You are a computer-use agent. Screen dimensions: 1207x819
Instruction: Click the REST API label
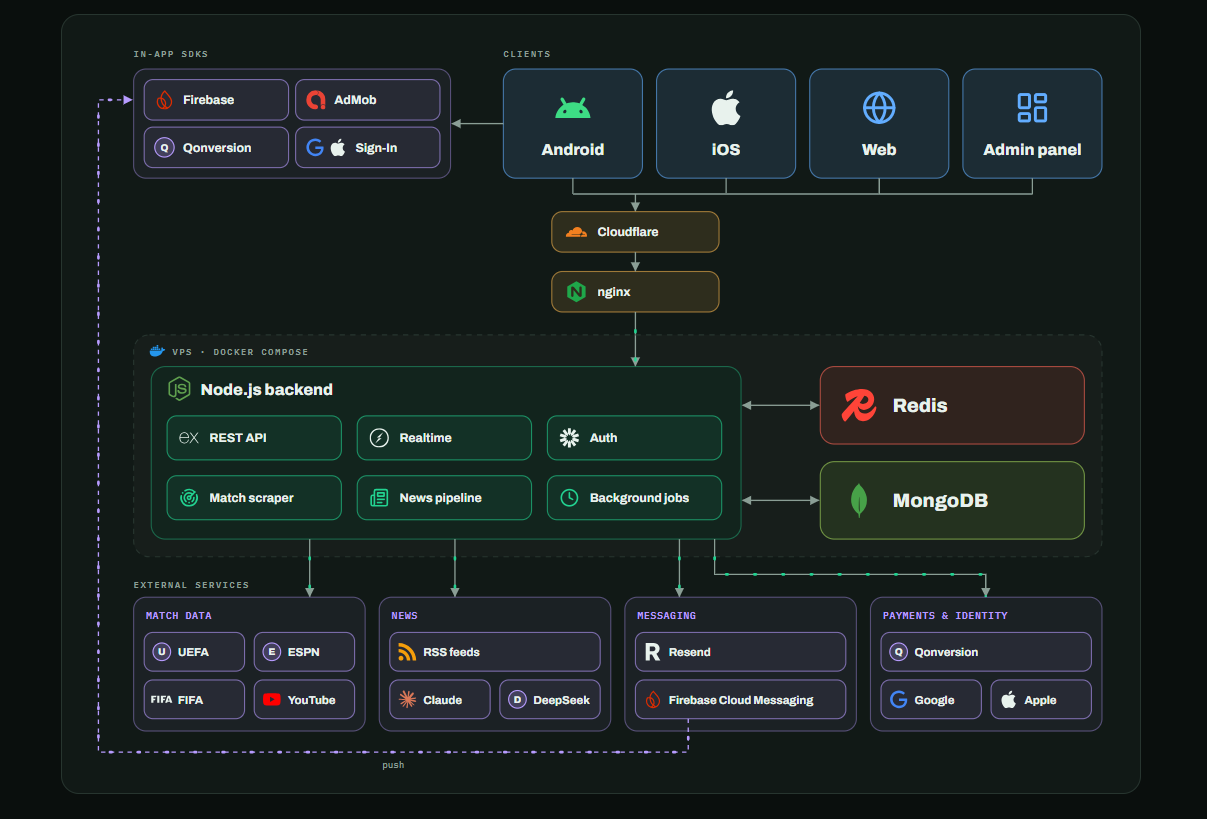(x=238, y=438)
